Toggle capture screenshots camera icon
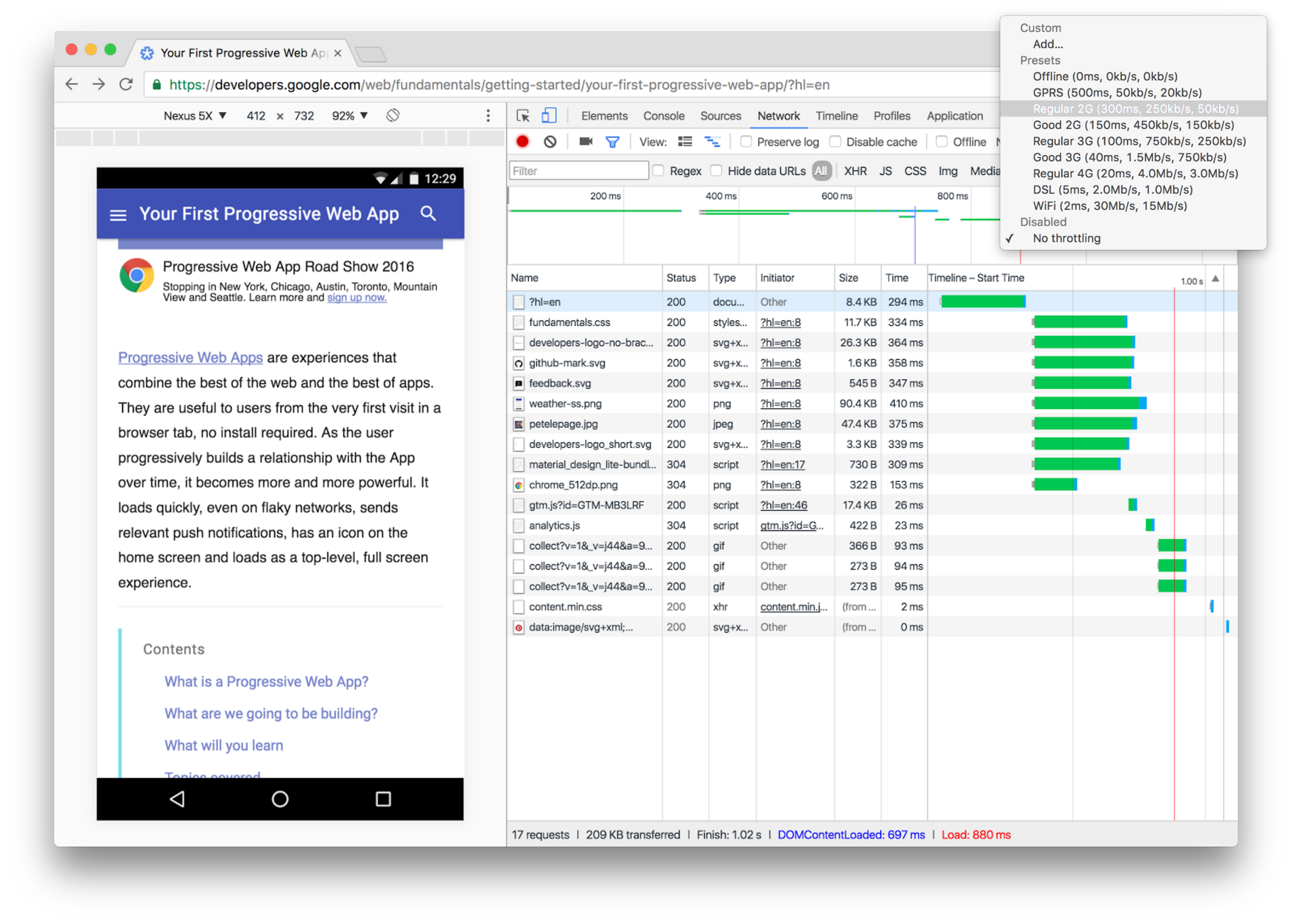The image size is (1312, 924). [585, 141]
